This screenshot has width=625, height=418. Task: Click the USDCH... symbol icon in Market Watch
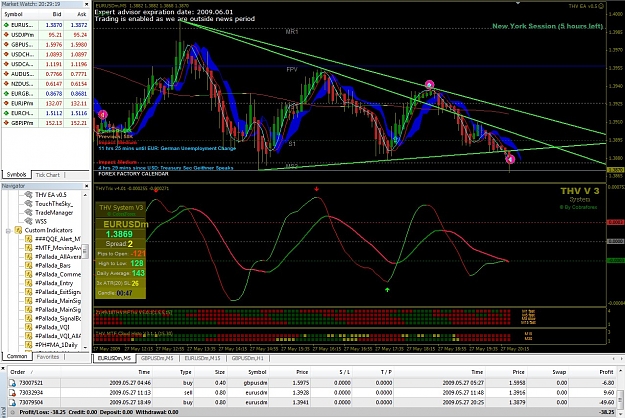pyautogui.click(x=6, y=54)
